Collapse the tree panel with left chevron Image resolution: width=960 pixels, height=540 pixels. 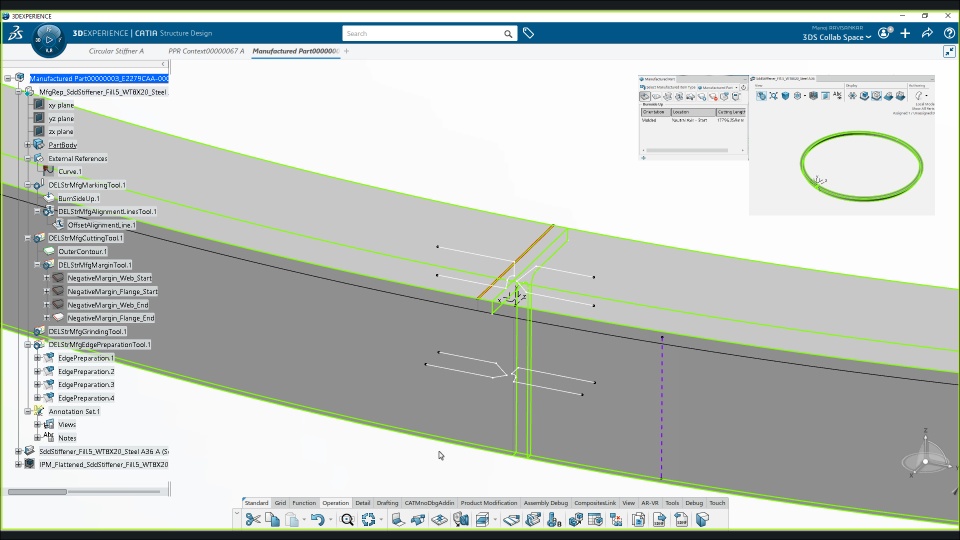click(163, 64)
